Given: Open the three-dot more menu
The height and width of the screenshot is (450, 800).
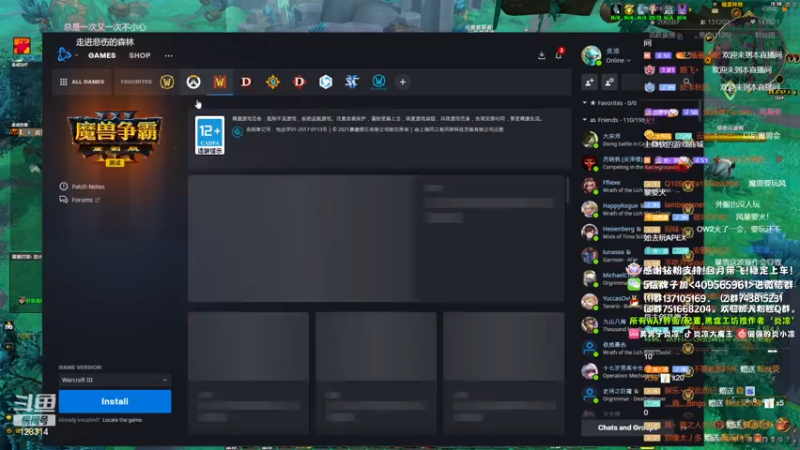Looking at the screenshot, I should coord(168,56).
